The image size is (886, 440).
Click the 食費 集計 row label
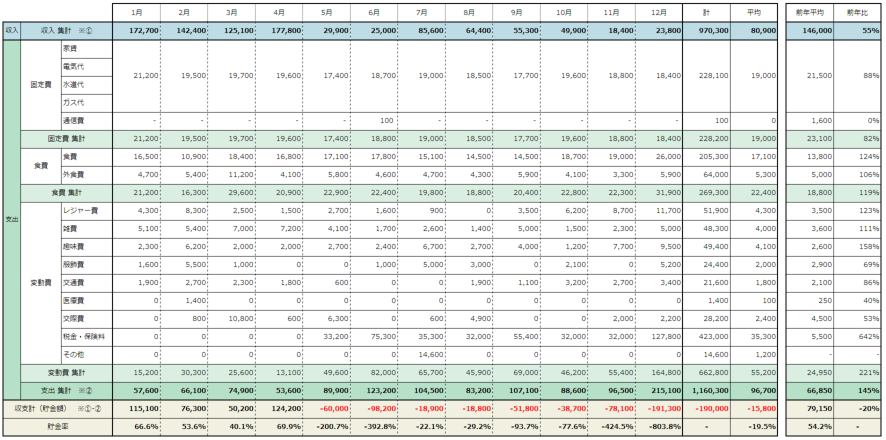coord(67,193)
